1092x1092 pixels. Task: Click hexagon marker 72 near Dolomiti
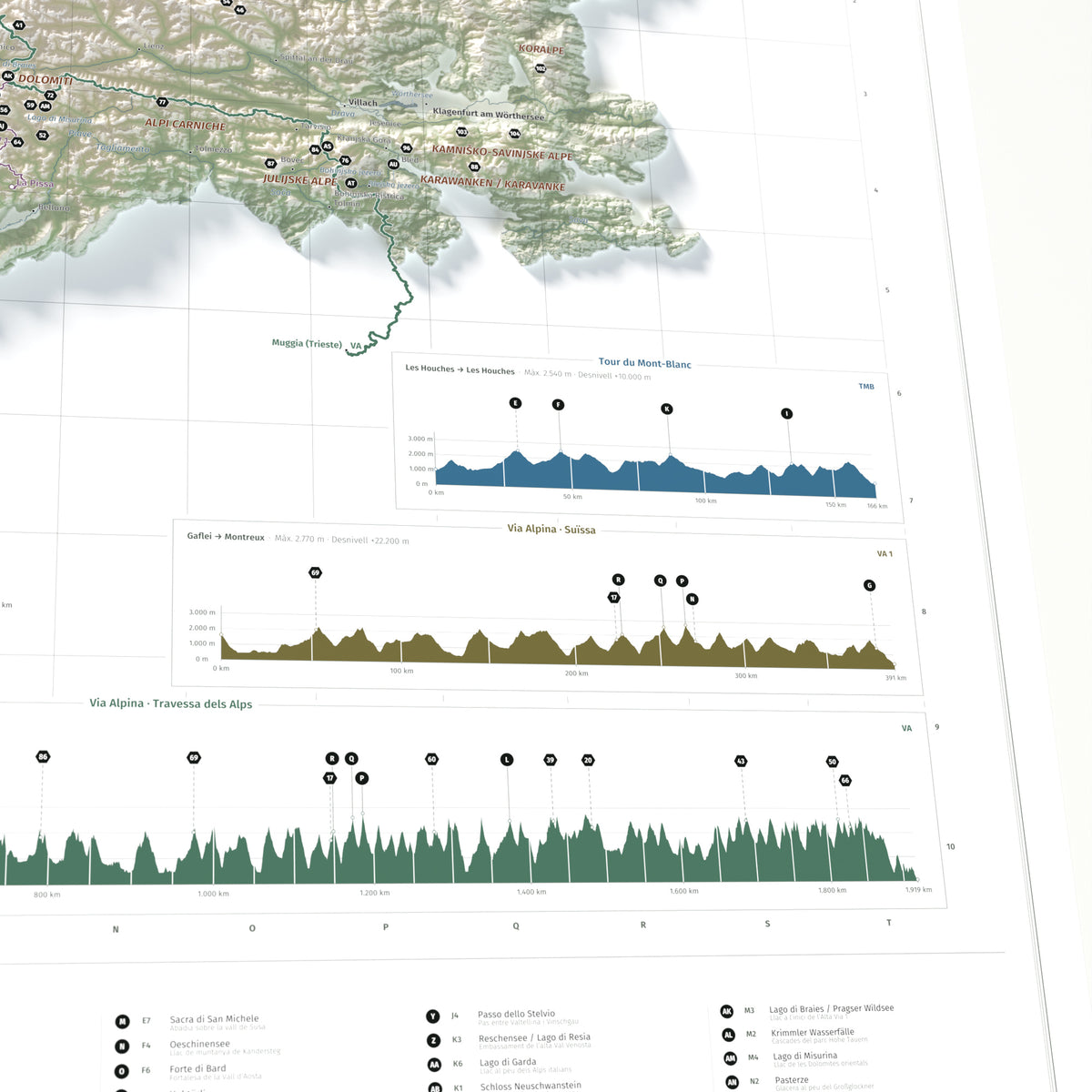pos(50,95)
